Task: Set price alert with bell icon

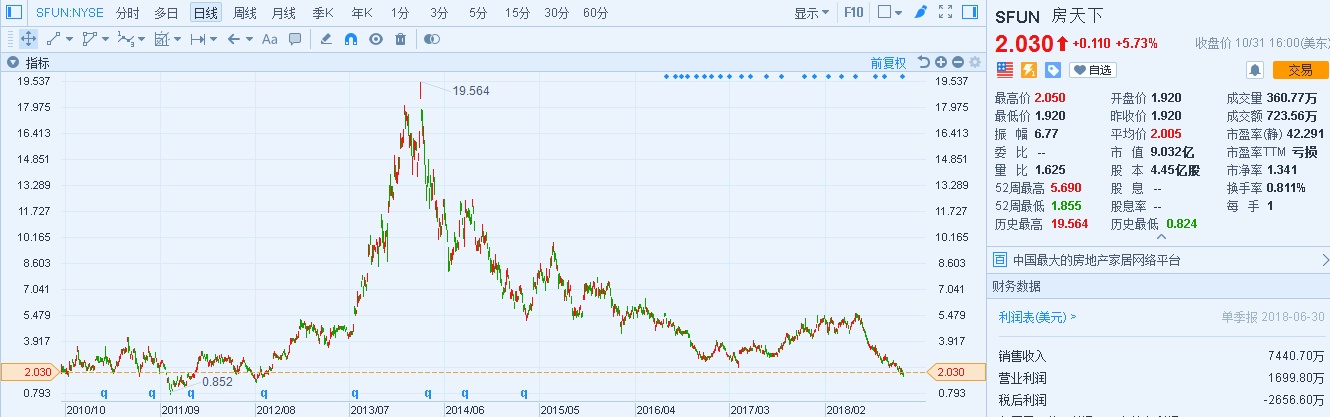Action: [x=1254, y=69]
